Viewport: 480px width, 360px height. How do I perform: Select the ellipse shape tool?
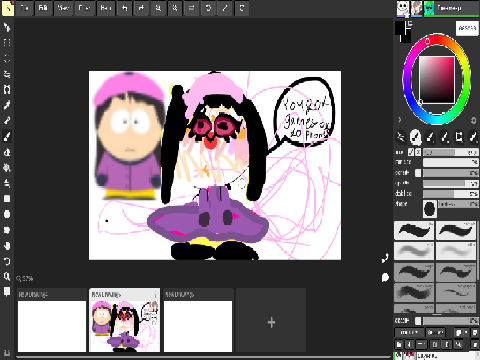[x=7, y=214]
